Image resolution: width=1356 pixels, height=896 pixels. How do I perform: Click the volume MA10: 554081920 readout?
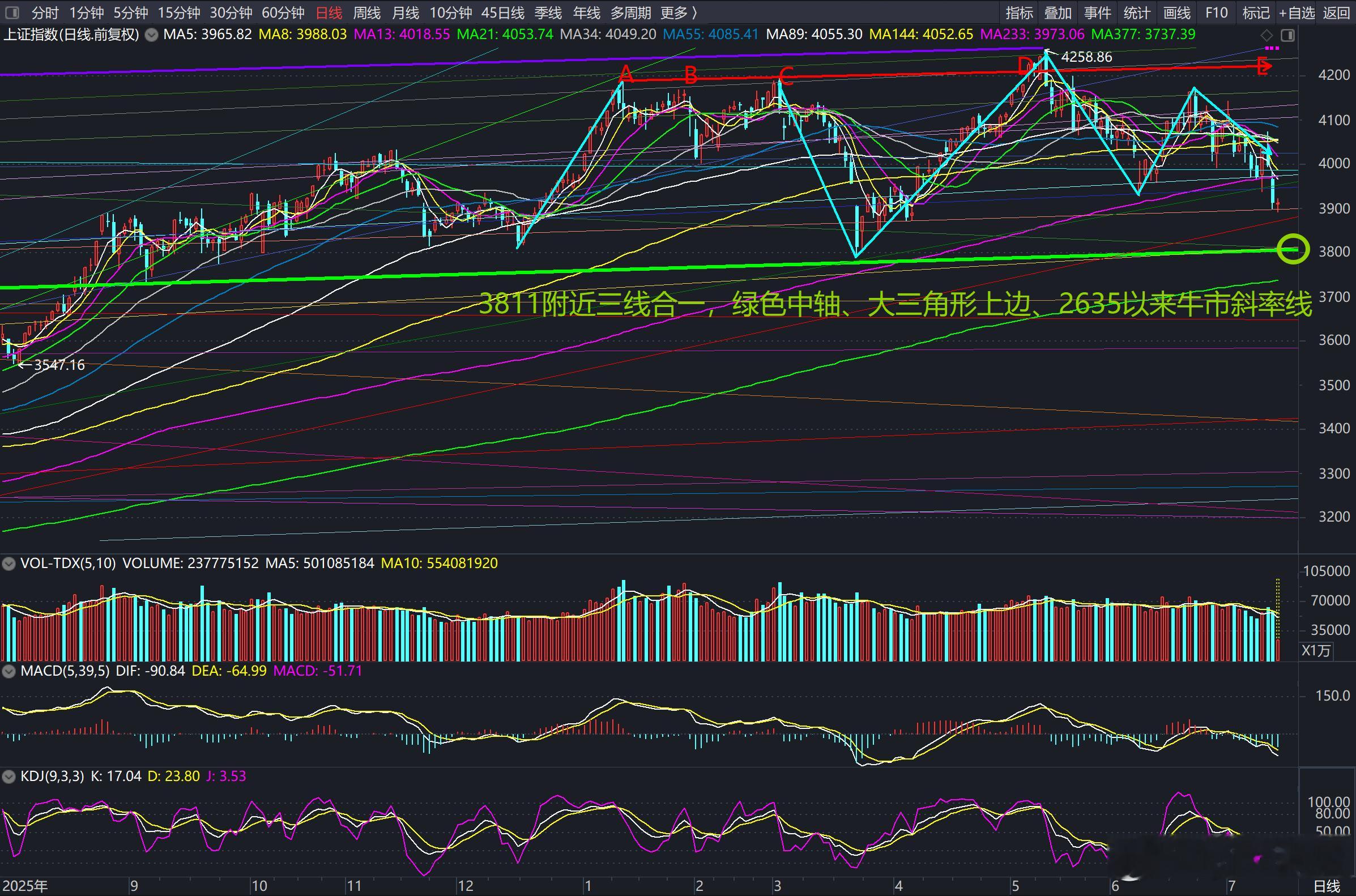440,564
